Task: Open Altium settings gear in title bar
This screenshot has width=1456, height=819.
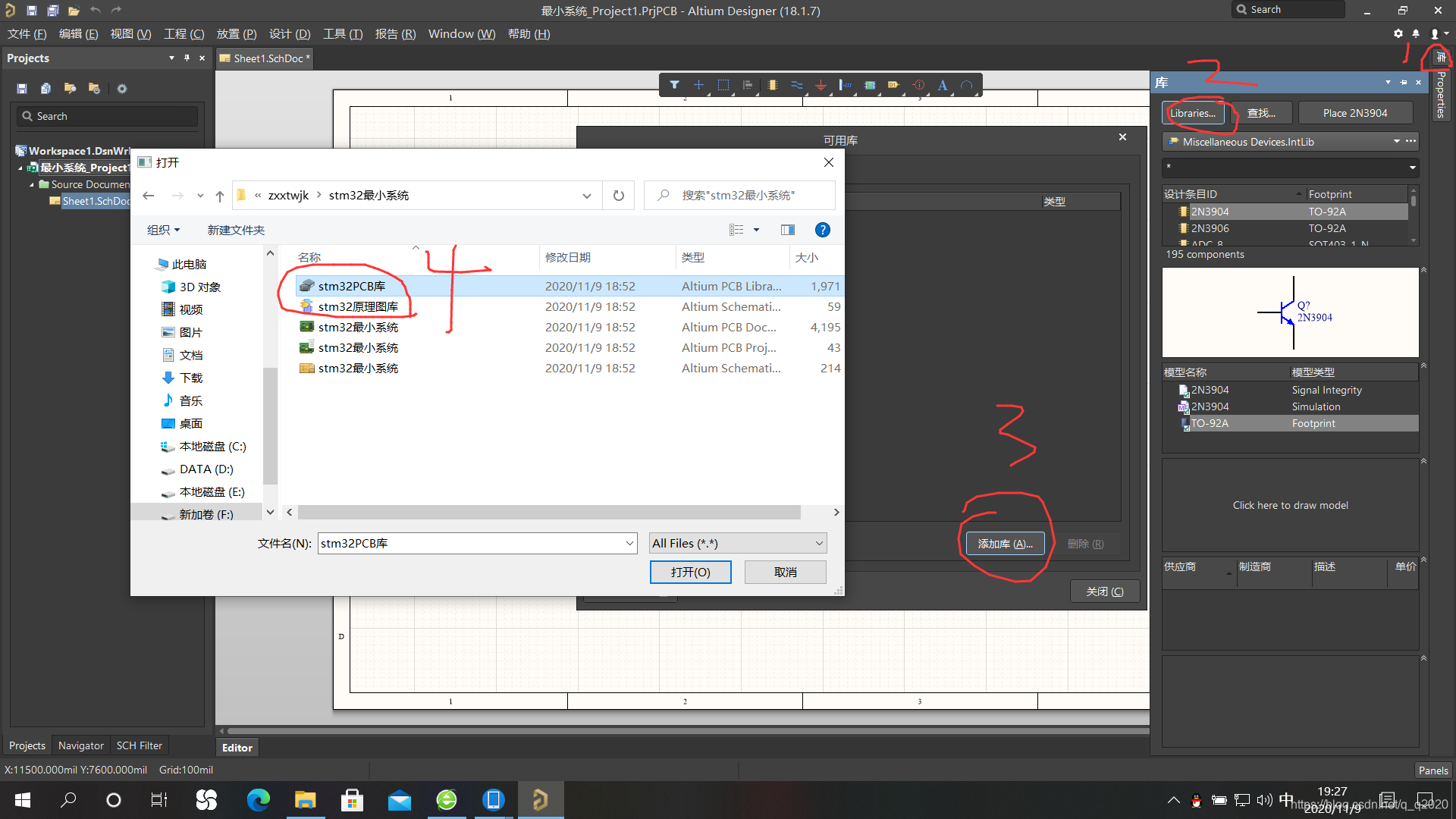Action: [1398, 34]
